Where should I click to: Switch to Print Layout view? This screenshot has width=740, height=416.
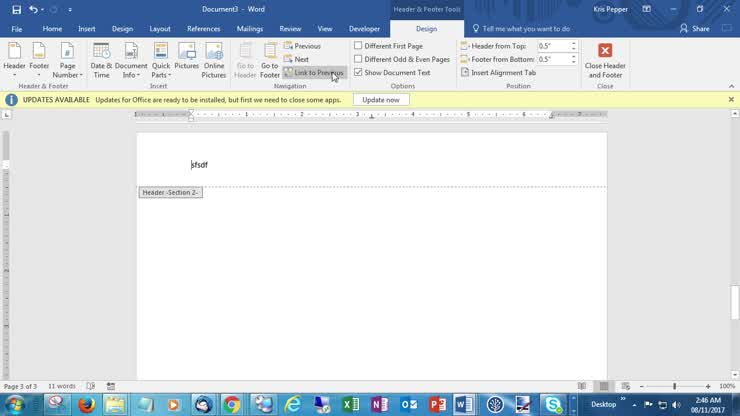point(604,386)
